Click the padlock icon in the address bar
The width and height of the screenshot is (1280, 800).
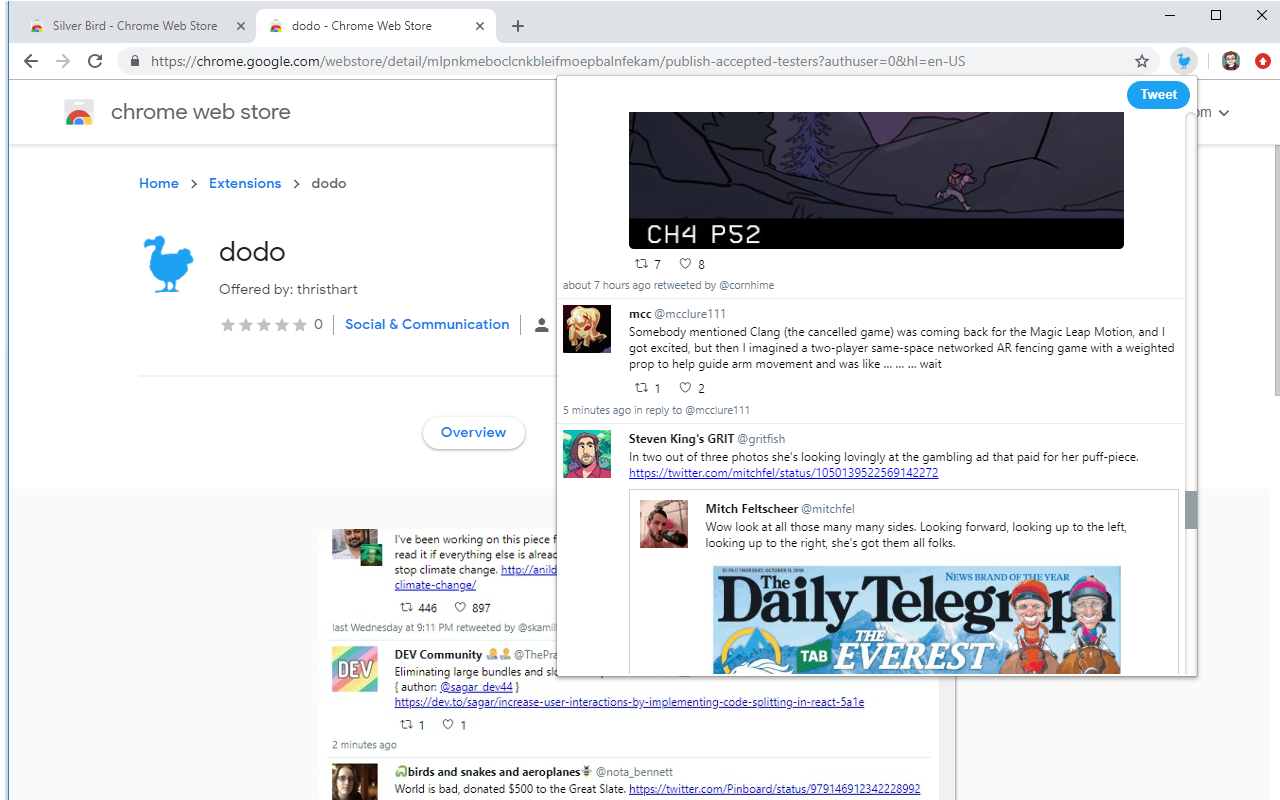click(x=134, y=60)
